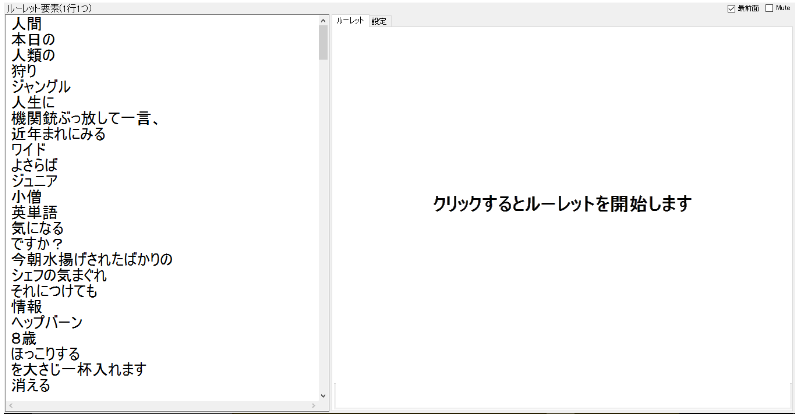Place cursor on line ワイド
Screen dimensions: 800x414
coord(29,150)
